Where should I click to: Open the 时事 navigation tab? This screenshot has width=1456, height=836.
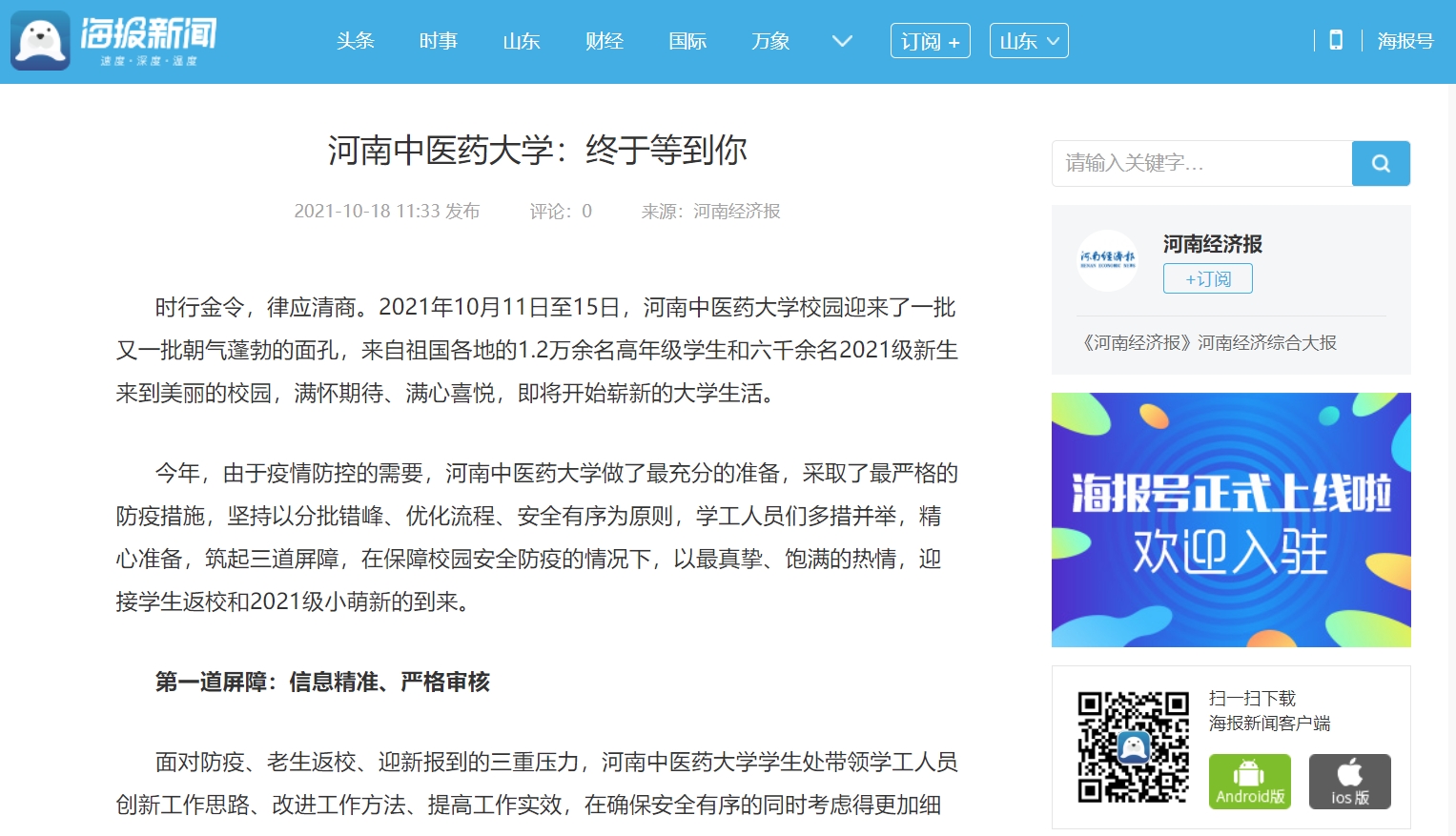(x=439, y=41)
